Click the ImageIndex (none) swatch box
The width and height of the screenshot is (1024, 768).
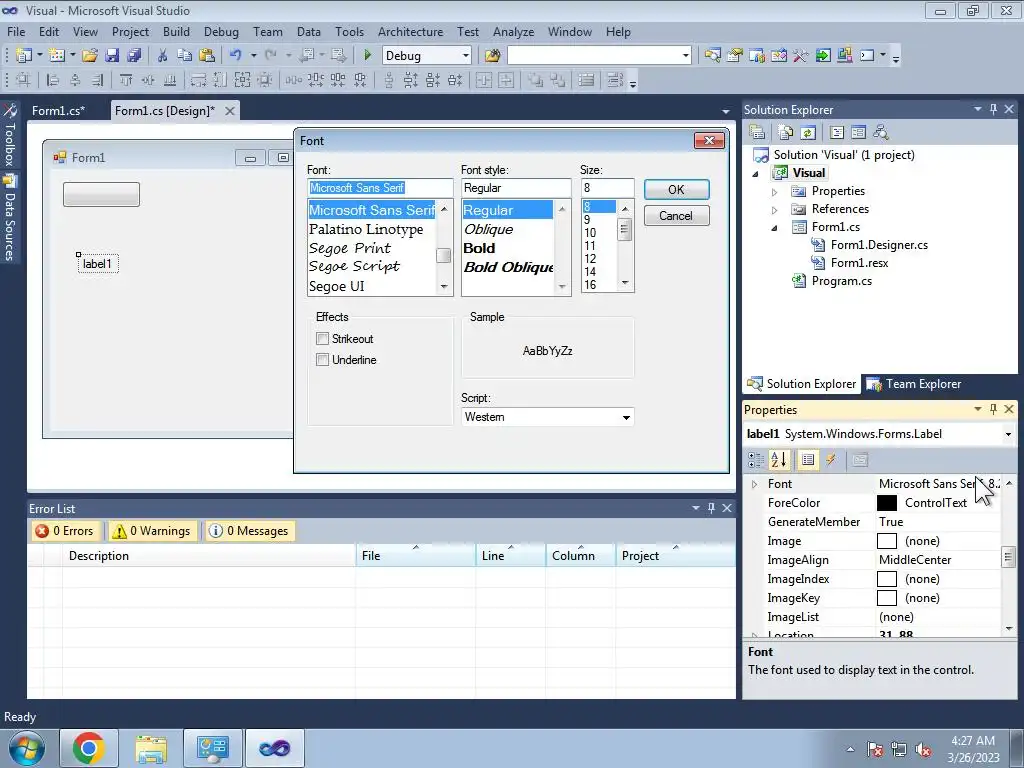pos(887,579)
